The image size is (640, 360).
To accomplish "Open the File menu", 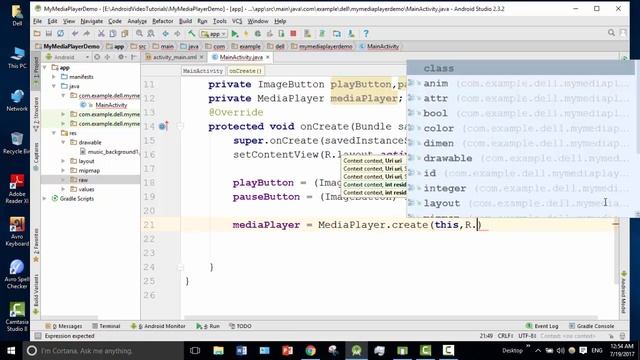I will (x=38, y=21).
